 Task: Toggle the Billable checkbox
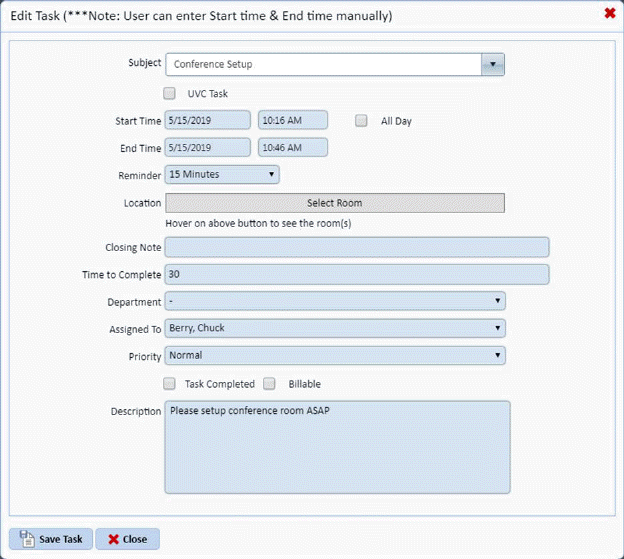pos(270,384)
